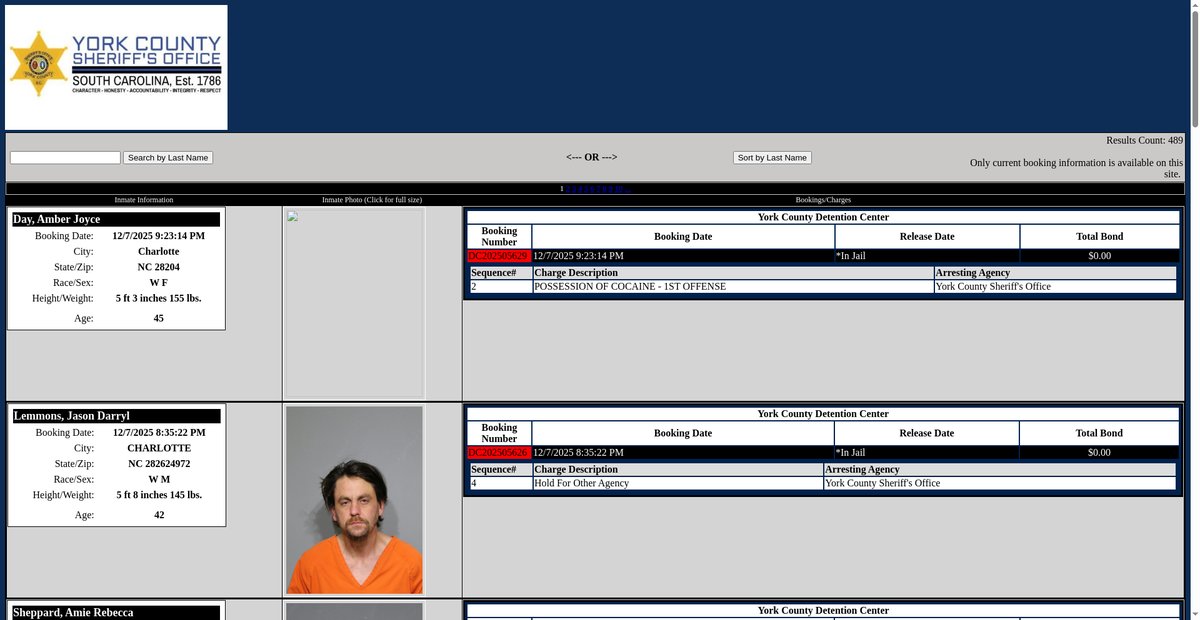
Task: Click the York County Sheriff's Office logo
Action: 116,67
